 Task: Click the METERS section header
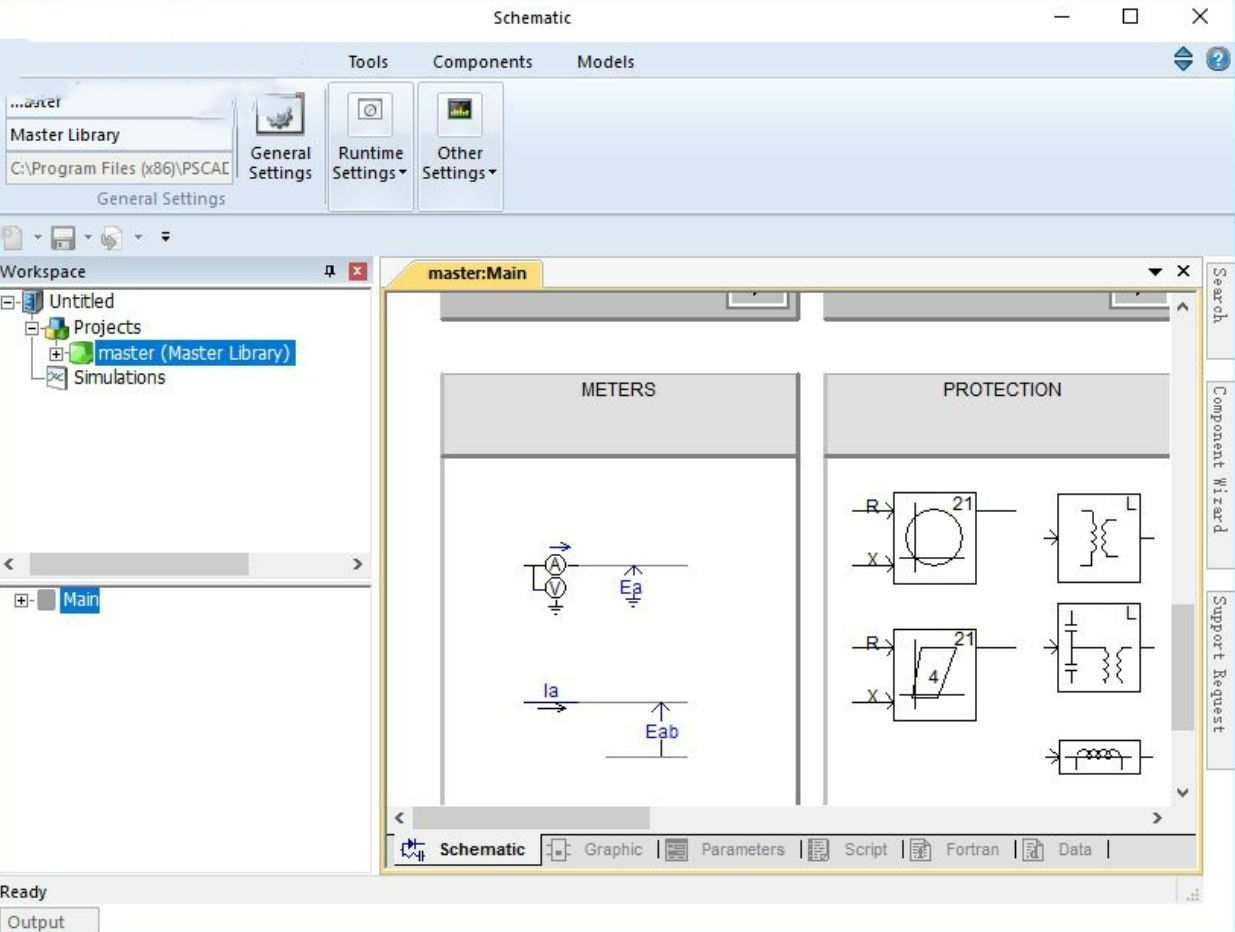click(x=619, y=414)
